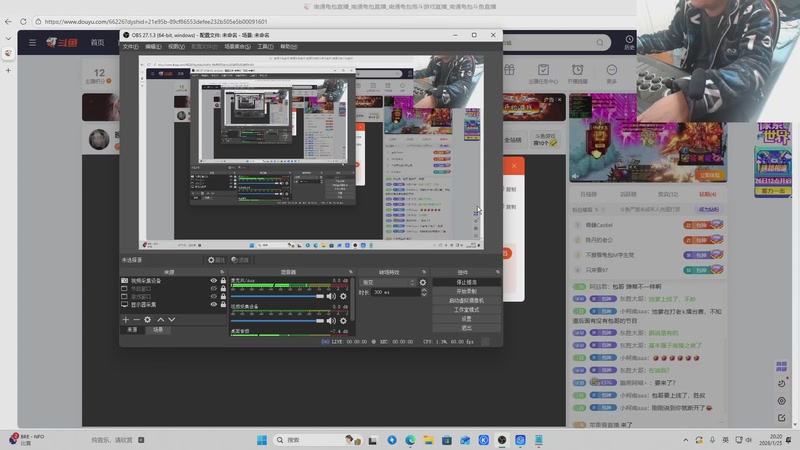
Task: Toggle visibility of the third source row
Action: tap(213, 296)
